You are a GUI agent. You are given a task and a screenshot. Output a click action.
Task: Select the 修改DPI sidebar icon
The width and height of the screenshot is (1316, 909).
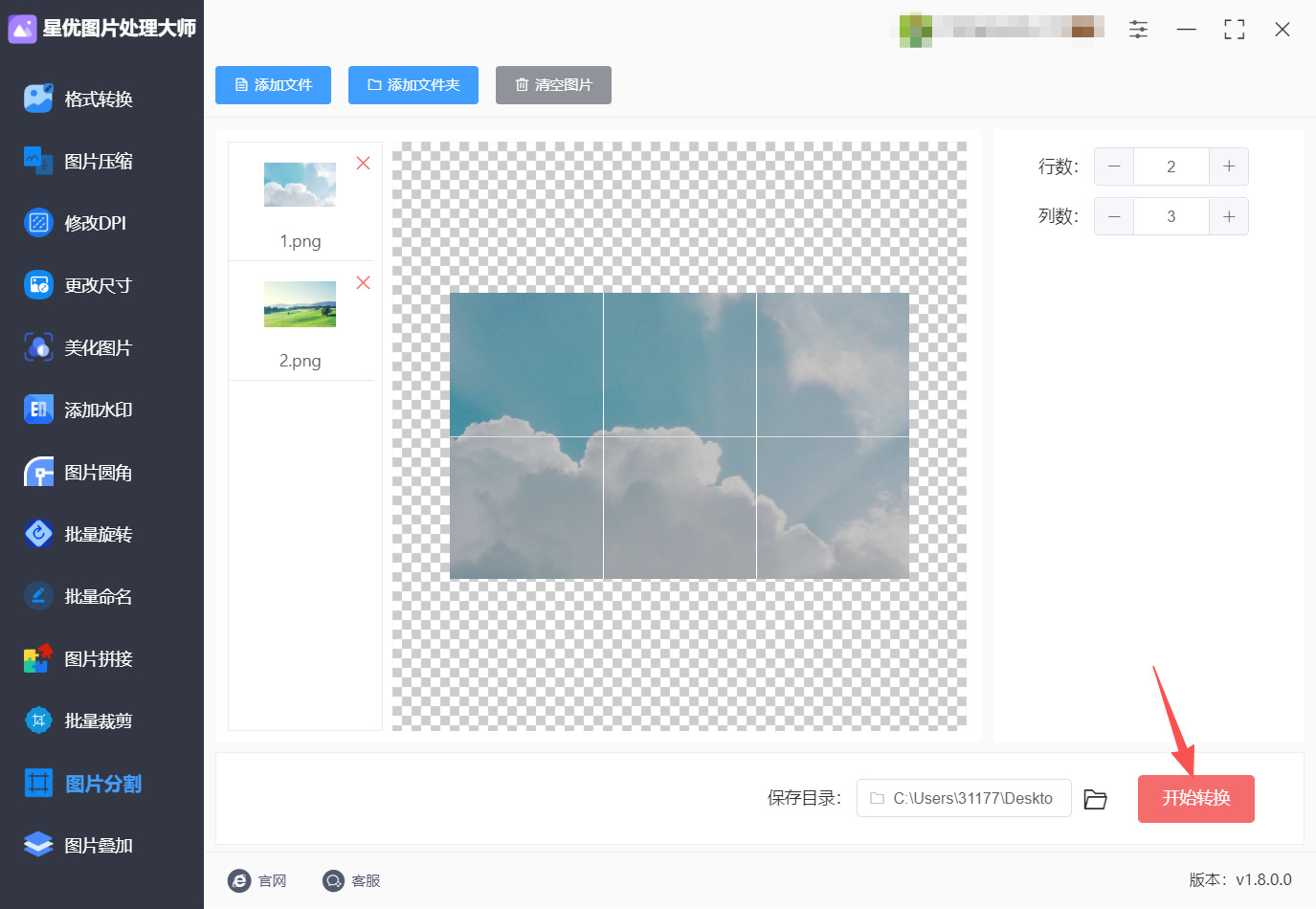pyautogui.click(x=38, y=223)
